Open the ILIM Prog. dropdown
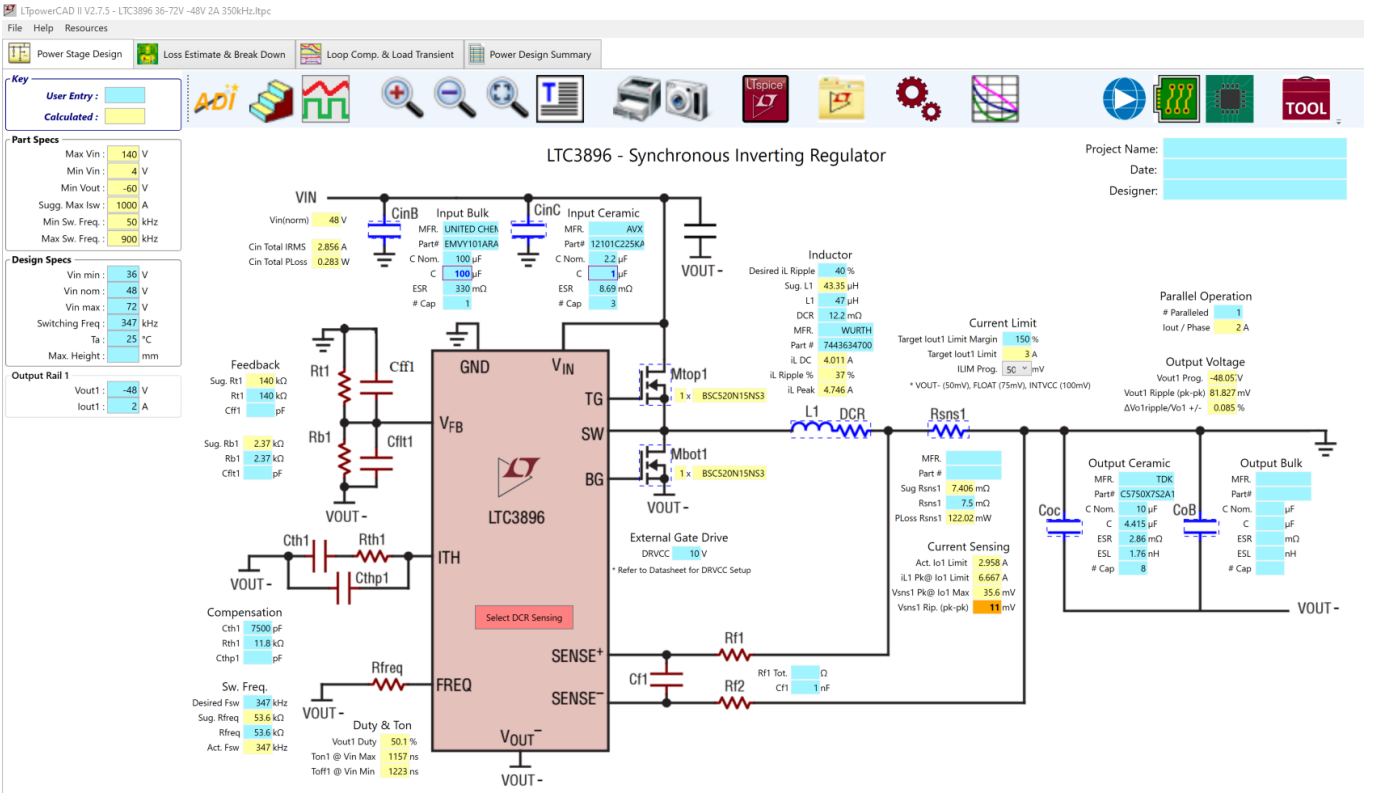Image resolution: width=1391 pixels, height=807 pixels. (1016, 369)
